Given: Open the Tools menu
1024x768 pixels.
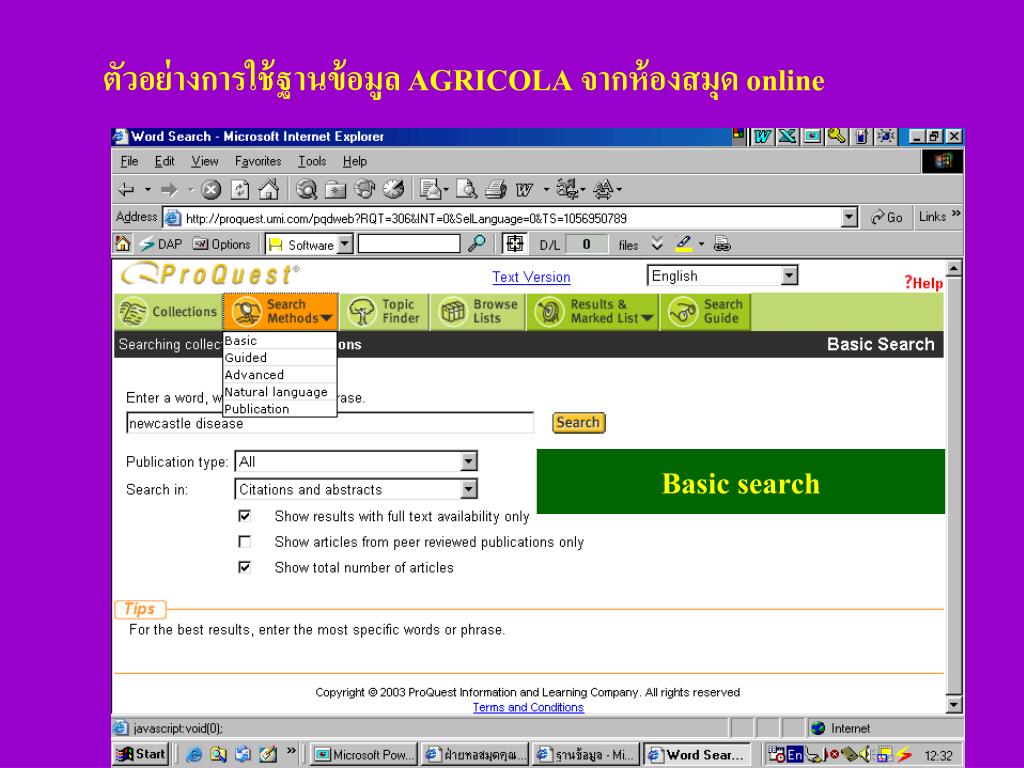Looking at the screenshot, I should pyautogui.click(x=312, y=161).
